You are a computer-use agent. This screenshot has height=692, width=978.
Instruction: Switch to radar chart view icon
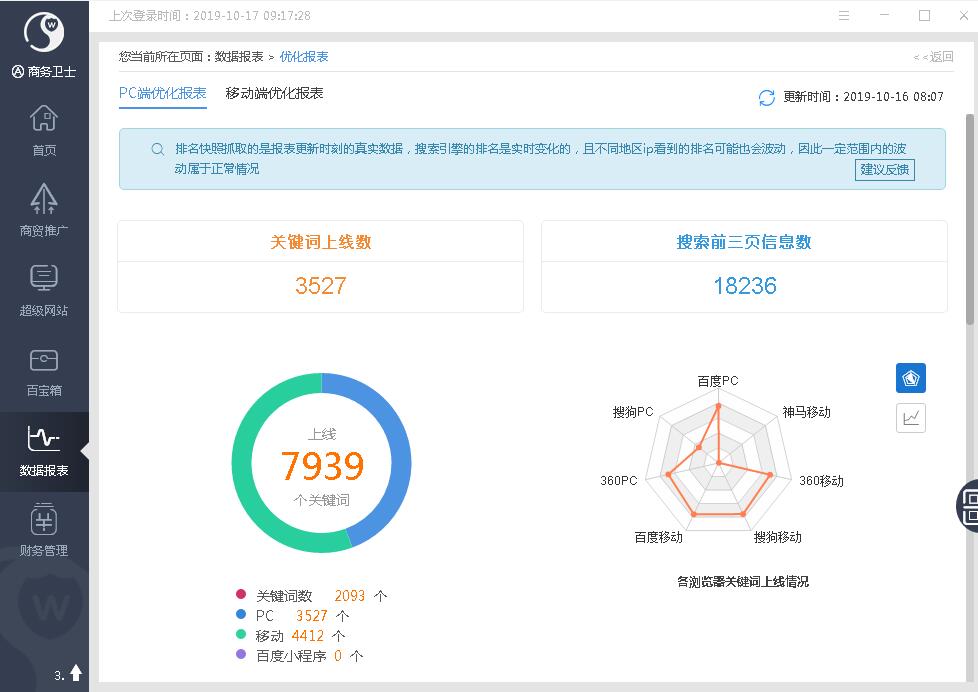point(910,378)
